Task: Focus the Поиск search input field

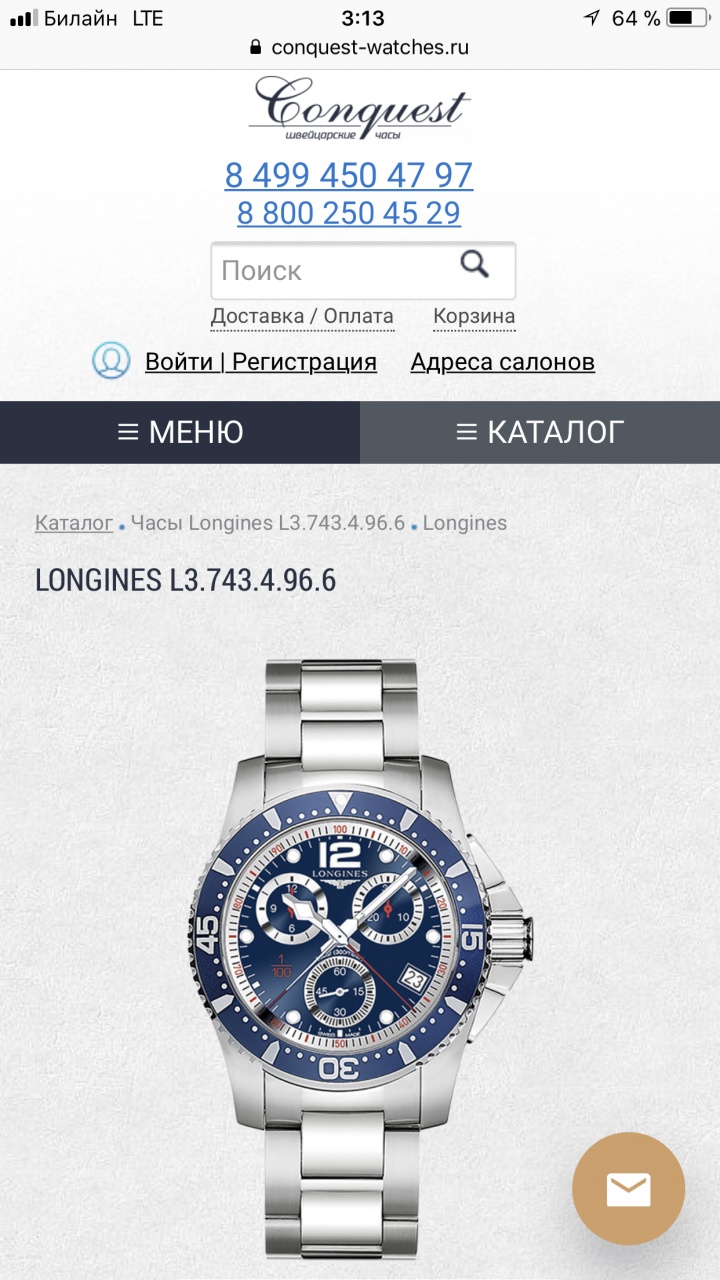Action: click(363, 270)
